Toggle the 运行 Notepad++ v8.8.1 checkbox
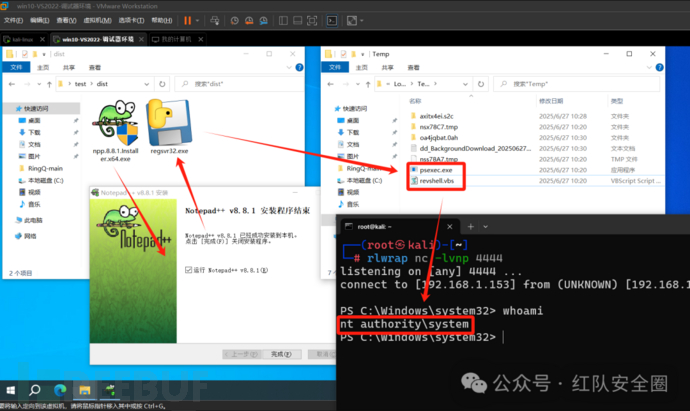Screen dimensions: 690x411 [x=188, y=270]
